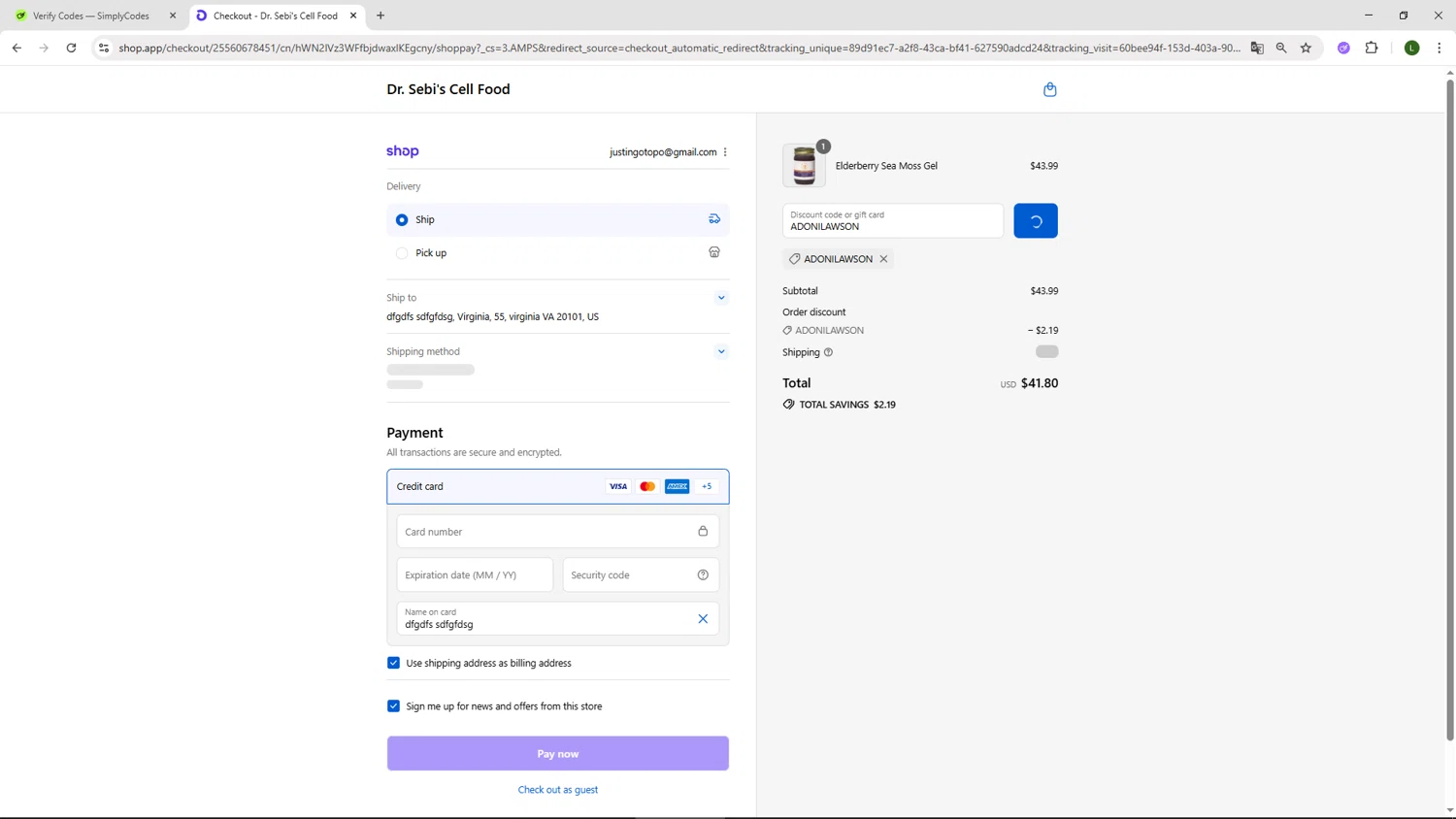The width and height of the screenshot is (1456, 819).
Task: Click the Pay now button
Action: 558,754
